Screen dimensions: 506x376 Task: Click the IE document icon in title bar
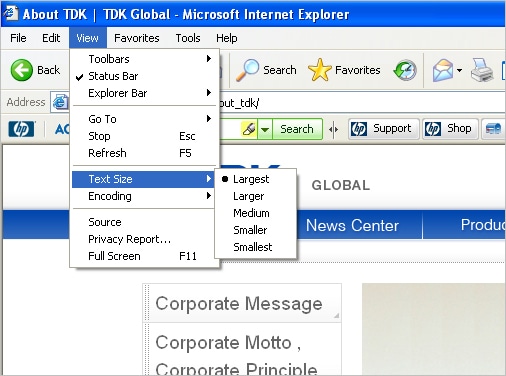(x=10, y=13)
